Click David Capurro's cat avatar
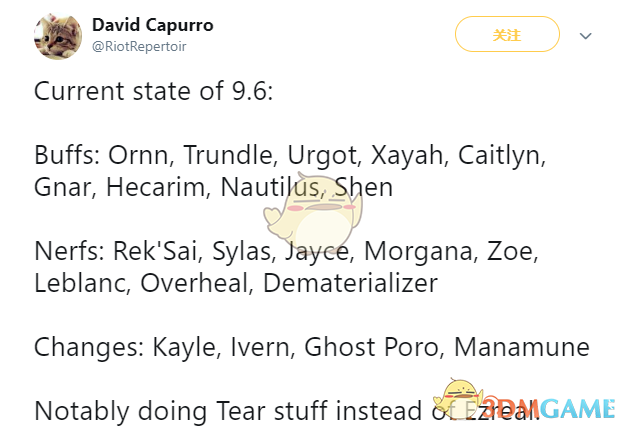The image size is (626, 427). coord(59,35)
